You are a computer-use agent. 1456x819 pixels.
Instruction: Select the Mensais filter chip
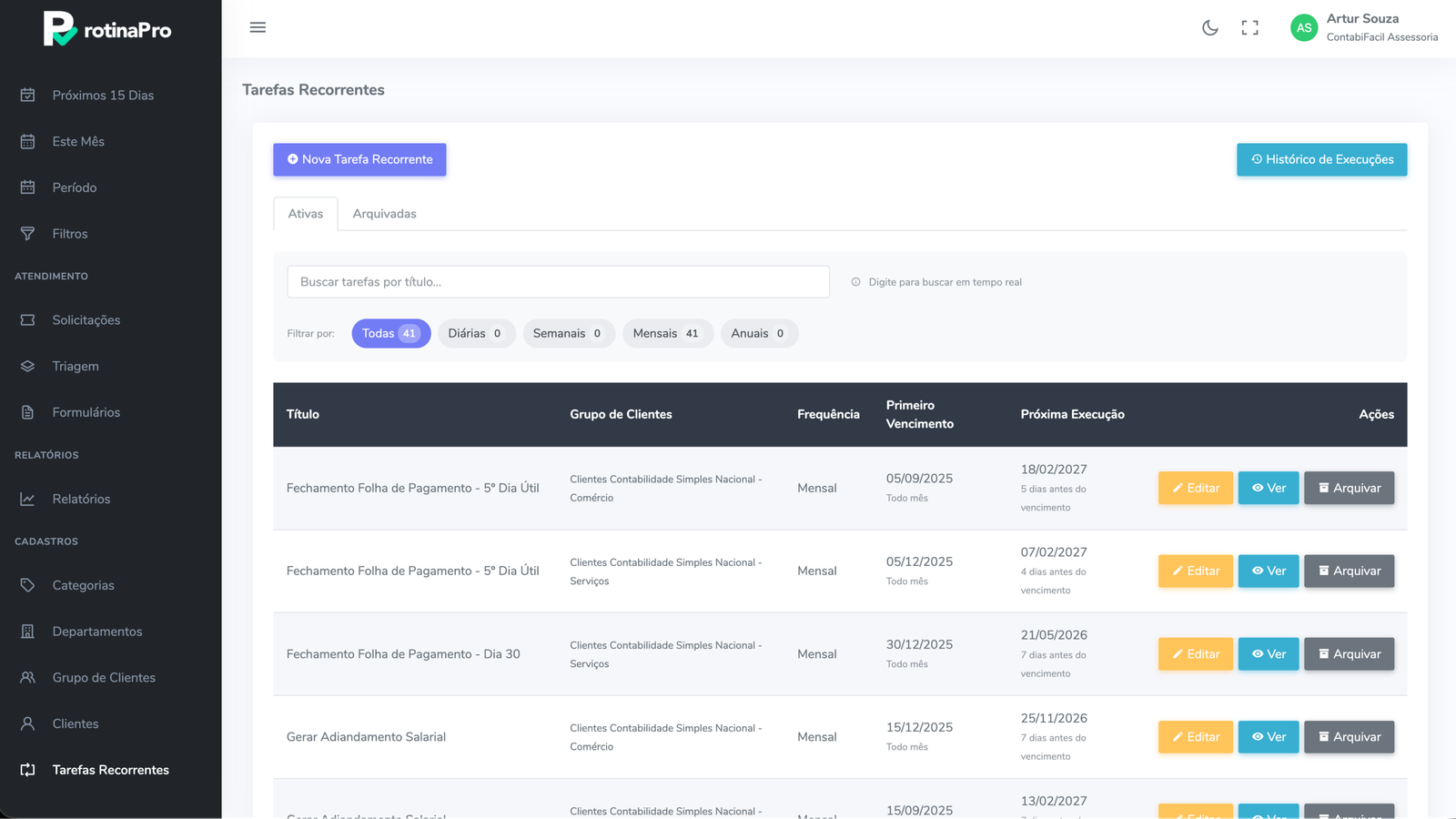667,333
